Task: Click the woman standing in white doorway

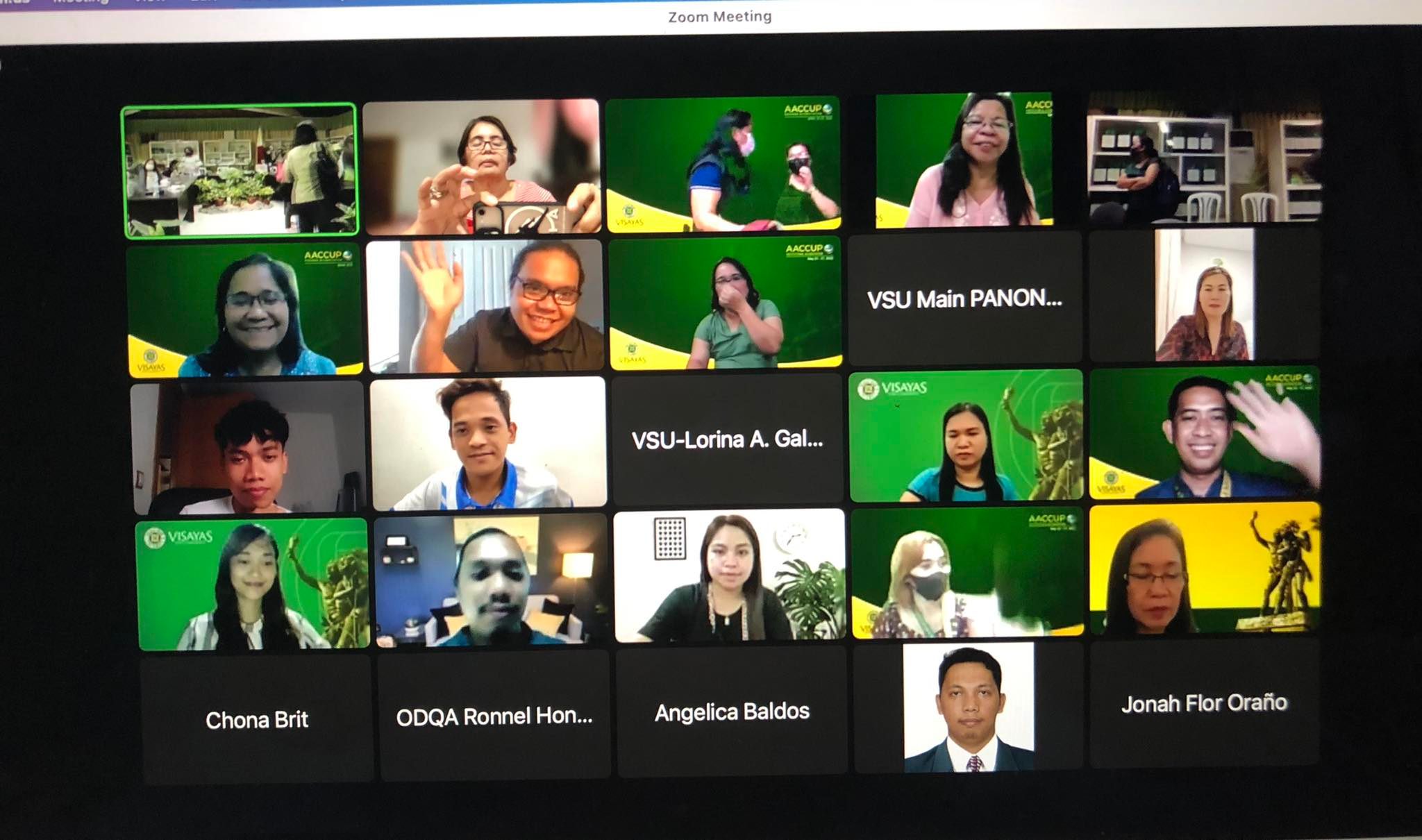Action: [x=1204, y=296]
